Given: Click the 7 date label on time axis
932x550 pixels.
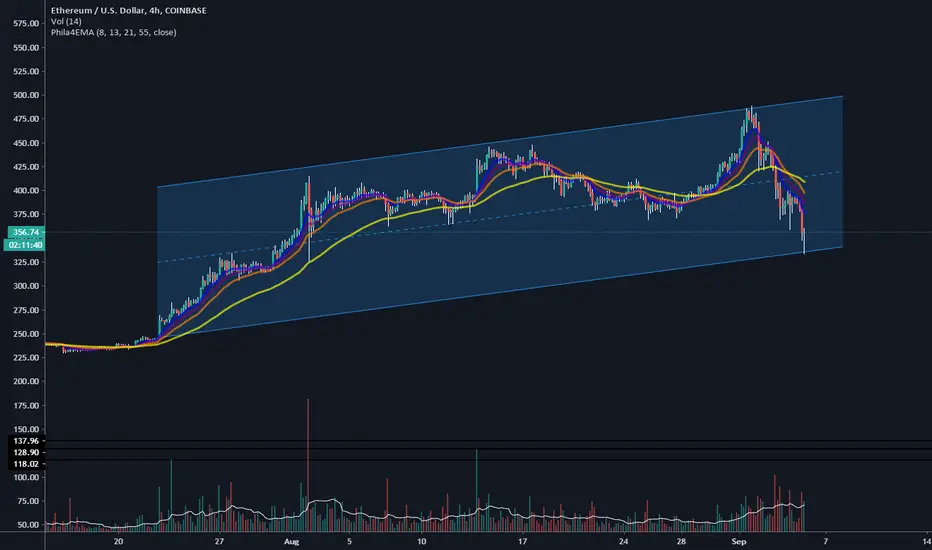Looking at the screenshot, I should [x=826, y=542].
